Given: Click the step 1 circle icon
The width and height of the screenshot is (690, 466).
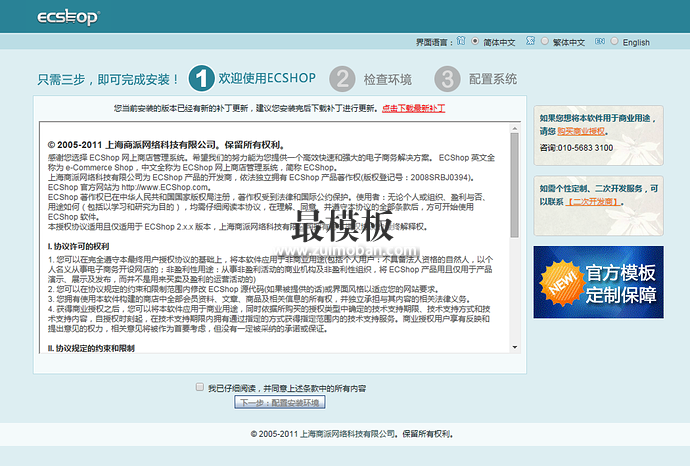Looking at the screenshot, I should click(x=201, y=79).
